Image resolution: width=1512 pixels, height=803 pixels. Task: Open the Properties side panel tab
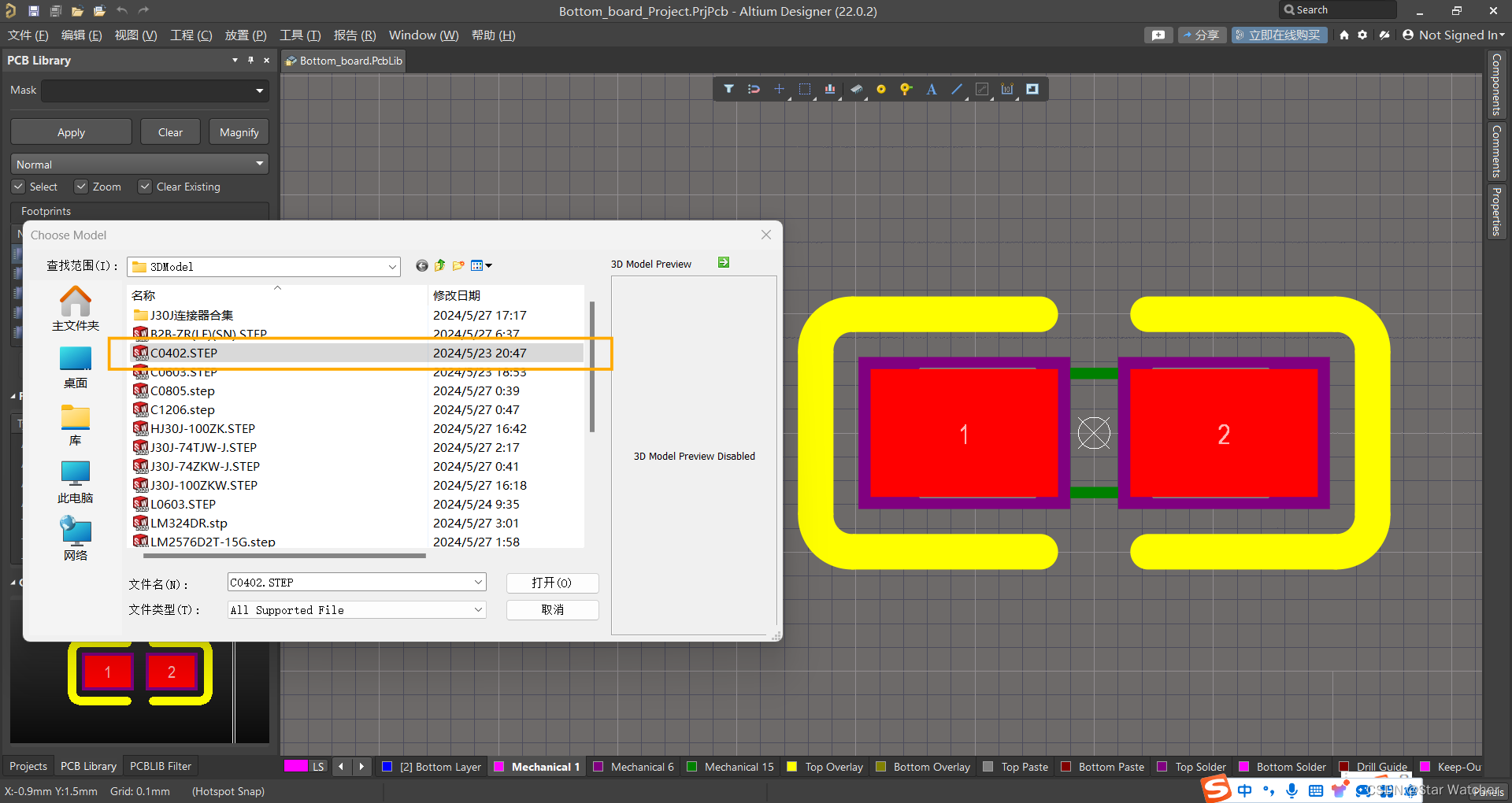[x=1496, y=211]
